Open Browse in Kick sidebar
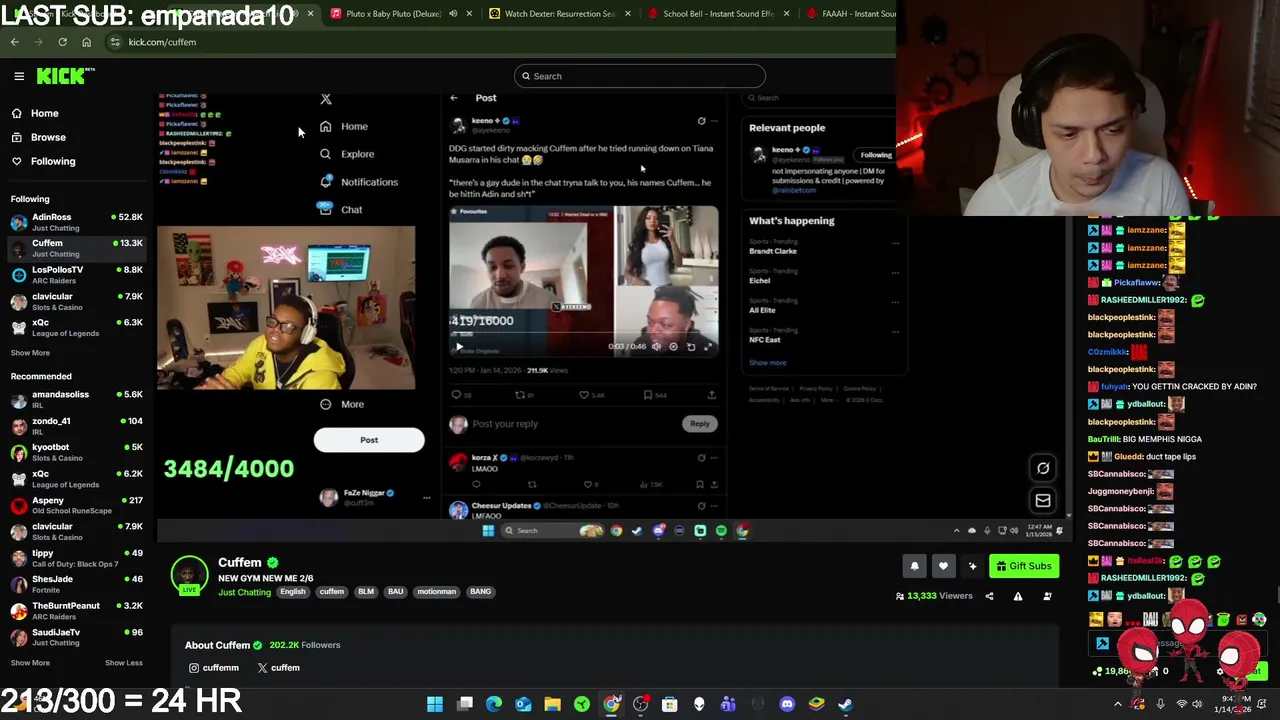This screenshot has width=1280, height=720. coord(48,137)
